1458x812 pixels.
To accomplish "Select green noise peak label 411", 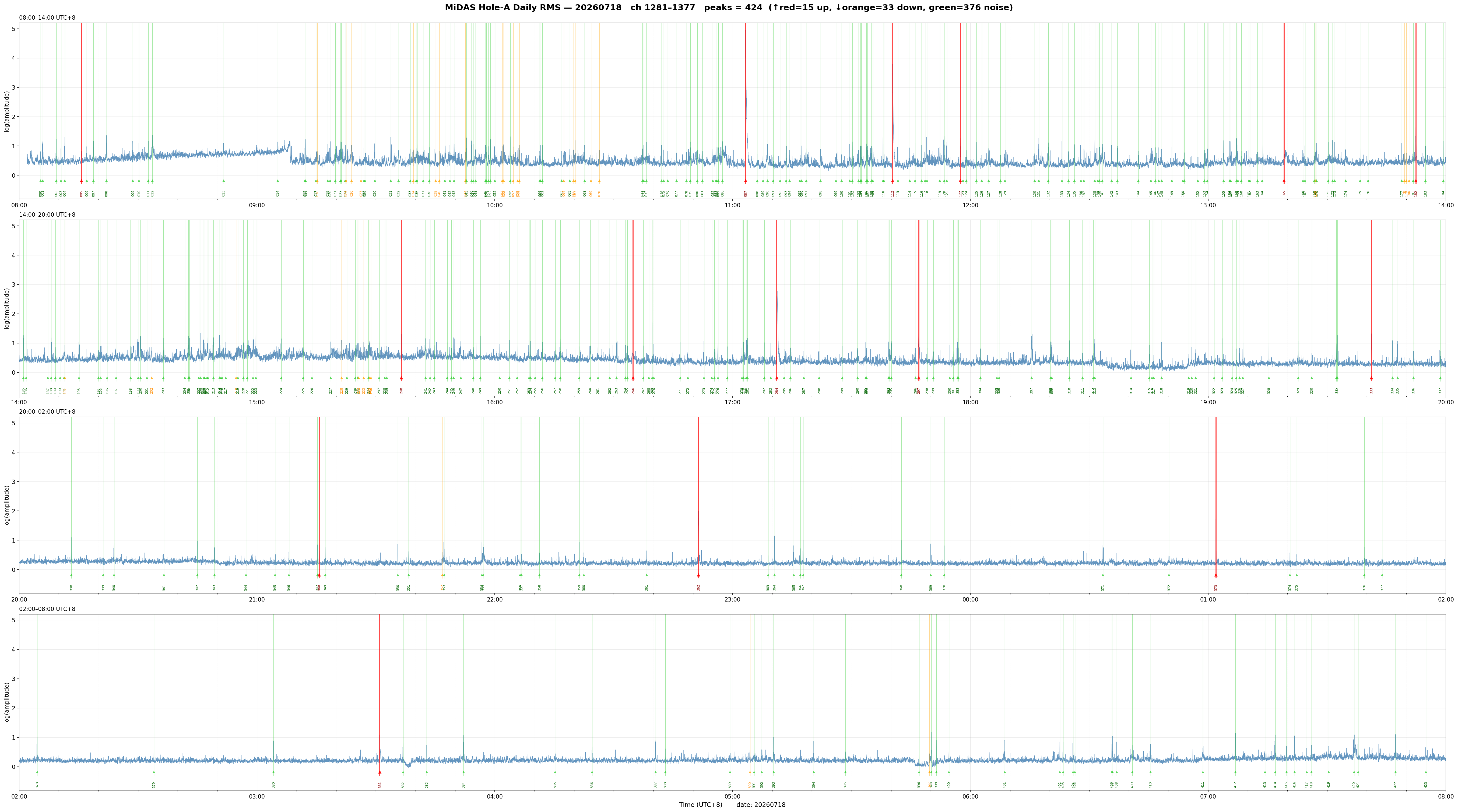I will pyautogui.click(x=1203, y=785).
